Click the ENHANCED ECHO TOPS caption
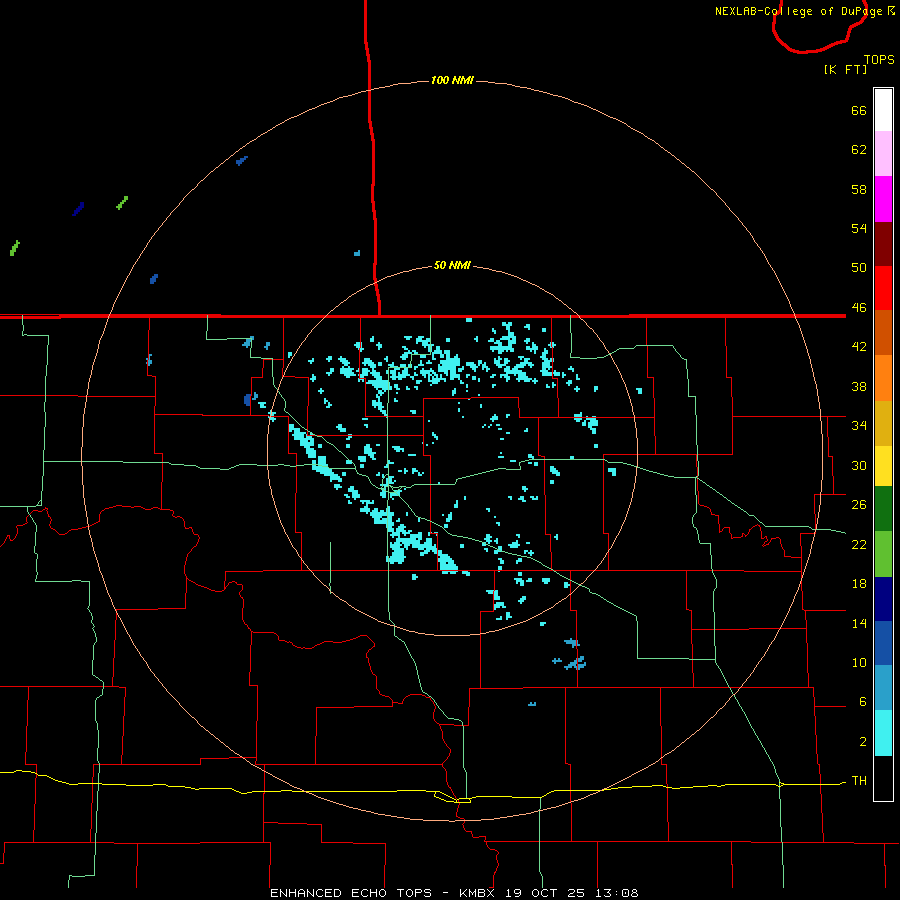Image resolution: width=900 pixels, height=900 pixels. point(351,893)
